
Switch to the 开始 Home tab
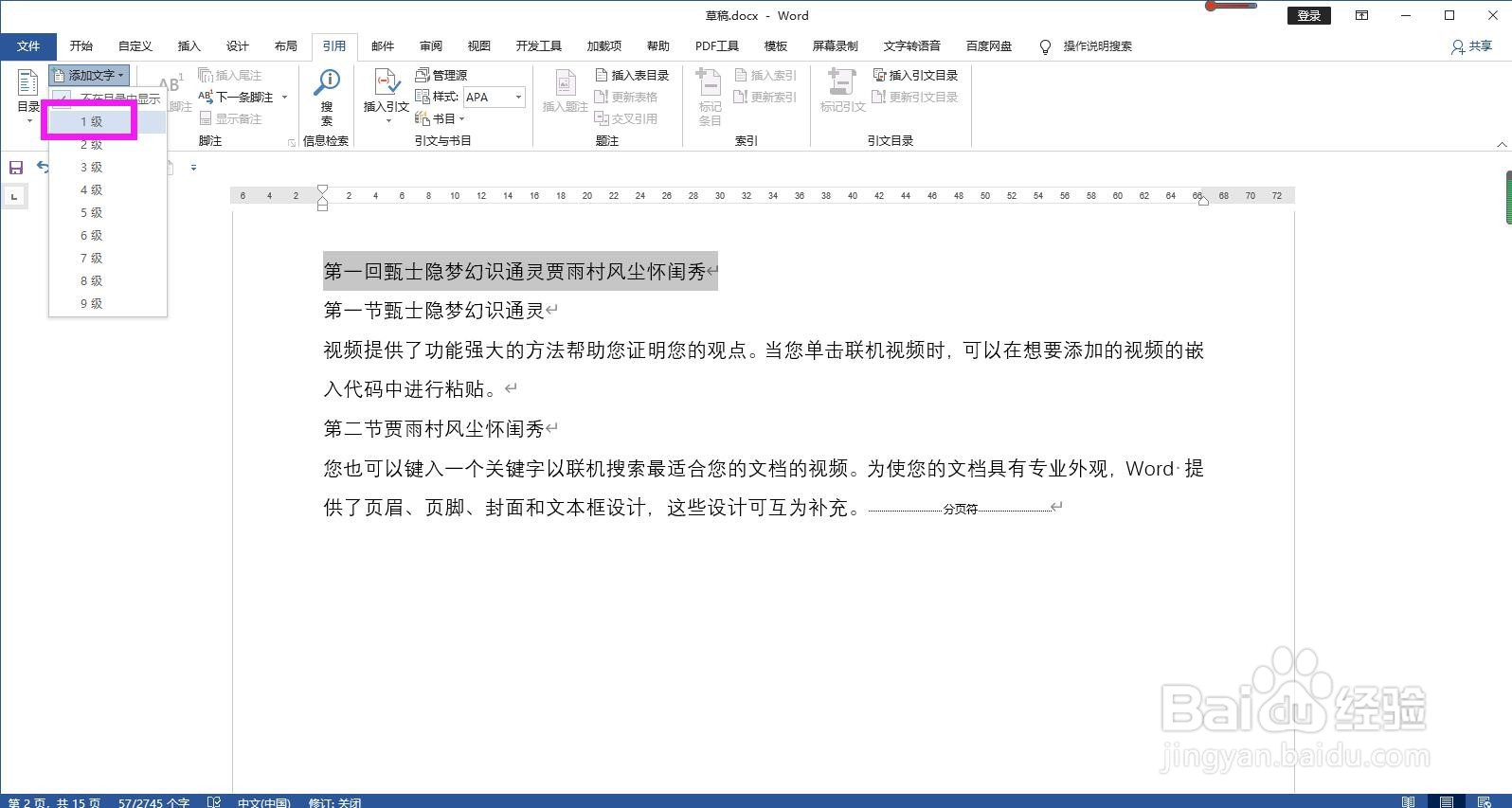click(x=81, y=46)
